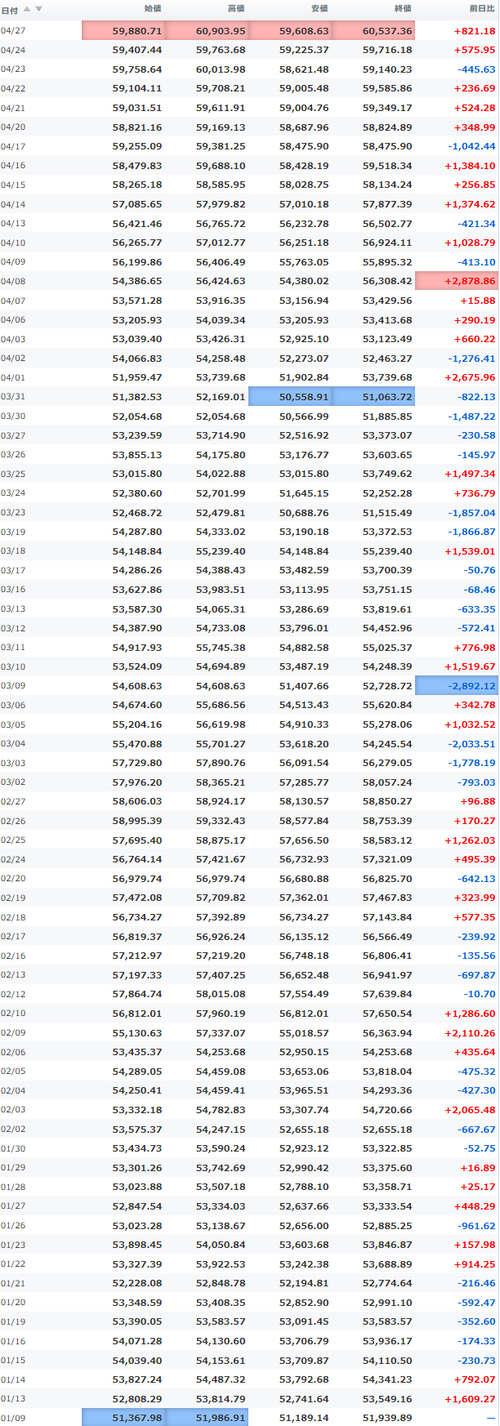Click highlighted closing price 60,537.36
This screenshot has height=1426, width=500.
[x=373, y=31]
